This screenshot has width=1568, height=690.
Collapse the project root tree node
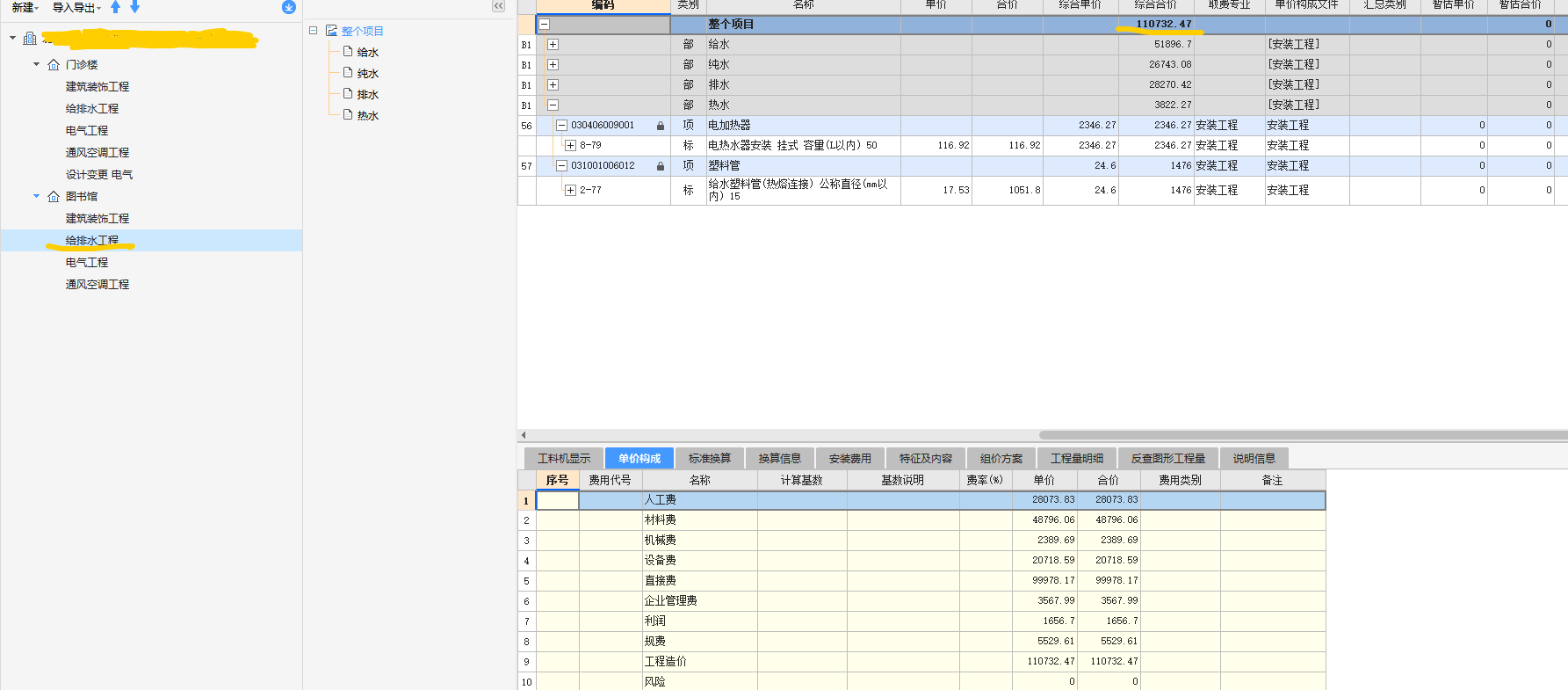point(12,38)
